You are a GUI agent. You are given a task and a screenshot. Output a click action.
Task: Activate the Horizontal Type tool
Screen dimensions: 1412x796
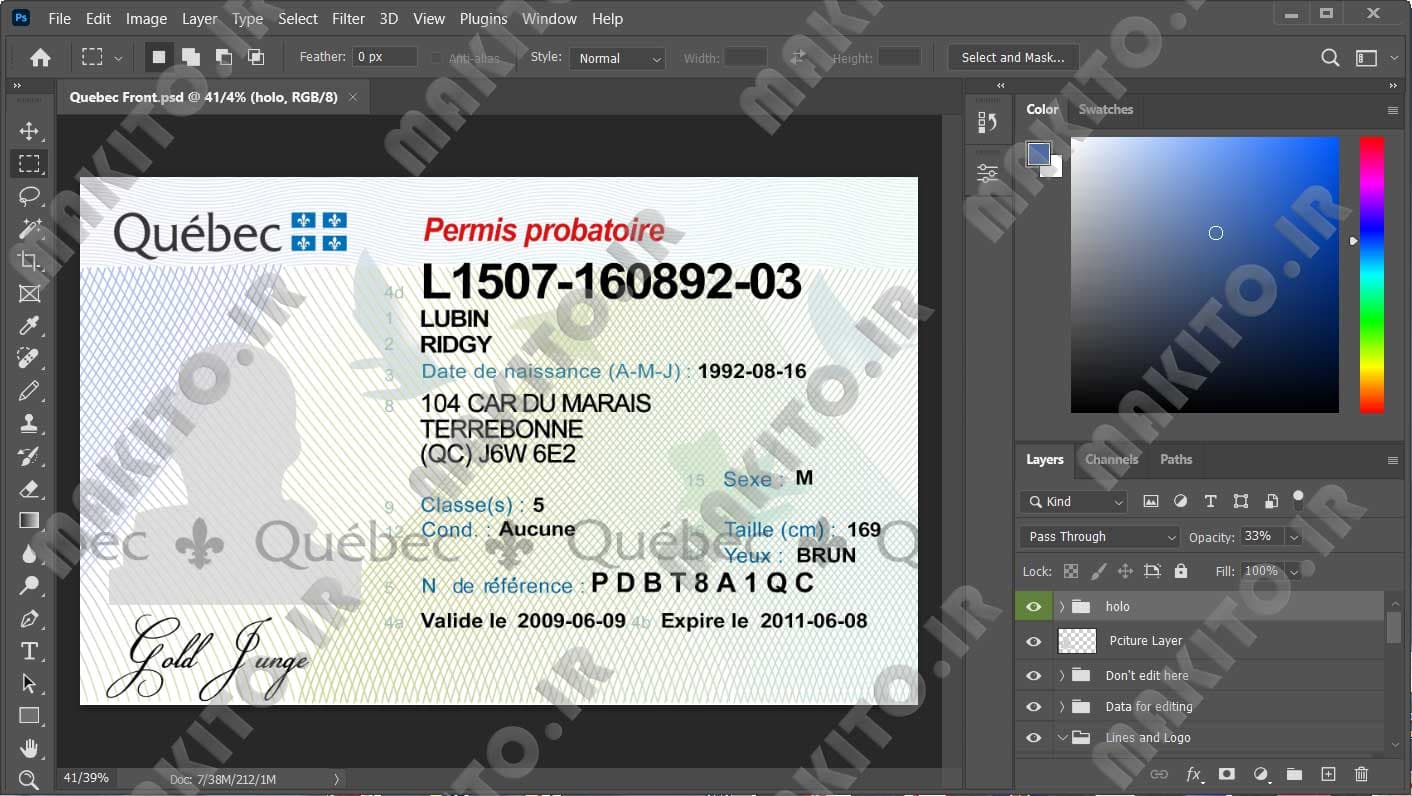(x=29, y=651)
